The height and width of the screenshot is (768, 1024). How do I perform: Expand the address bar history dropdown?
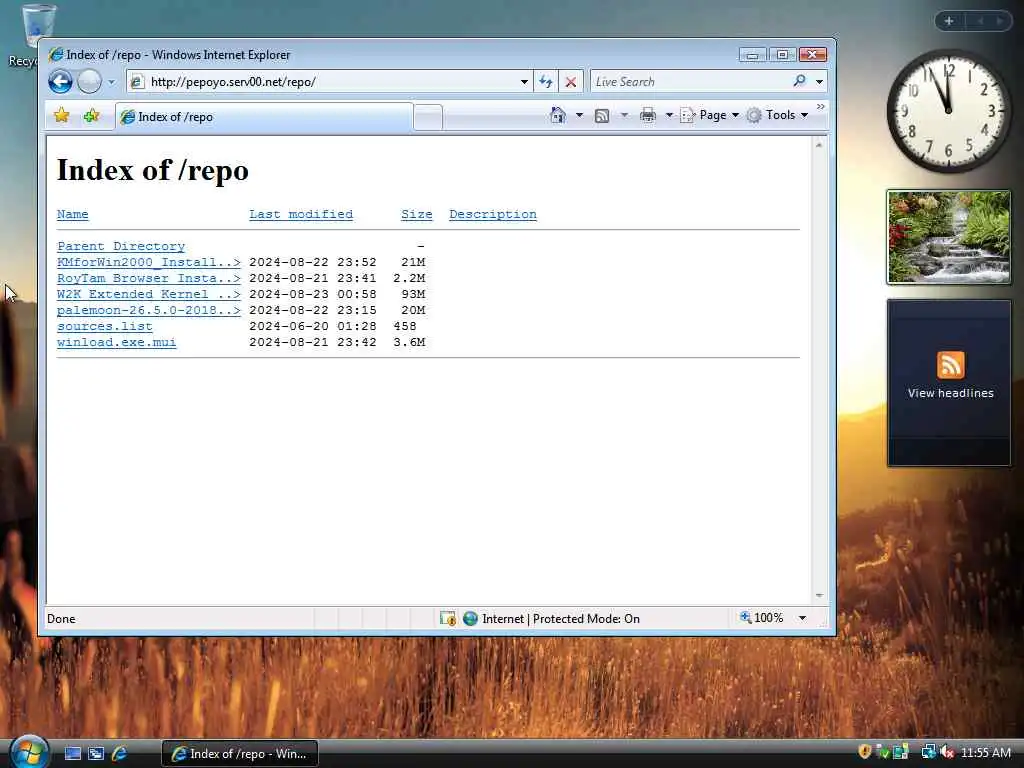pyautogui.click(x=524, y=82)
